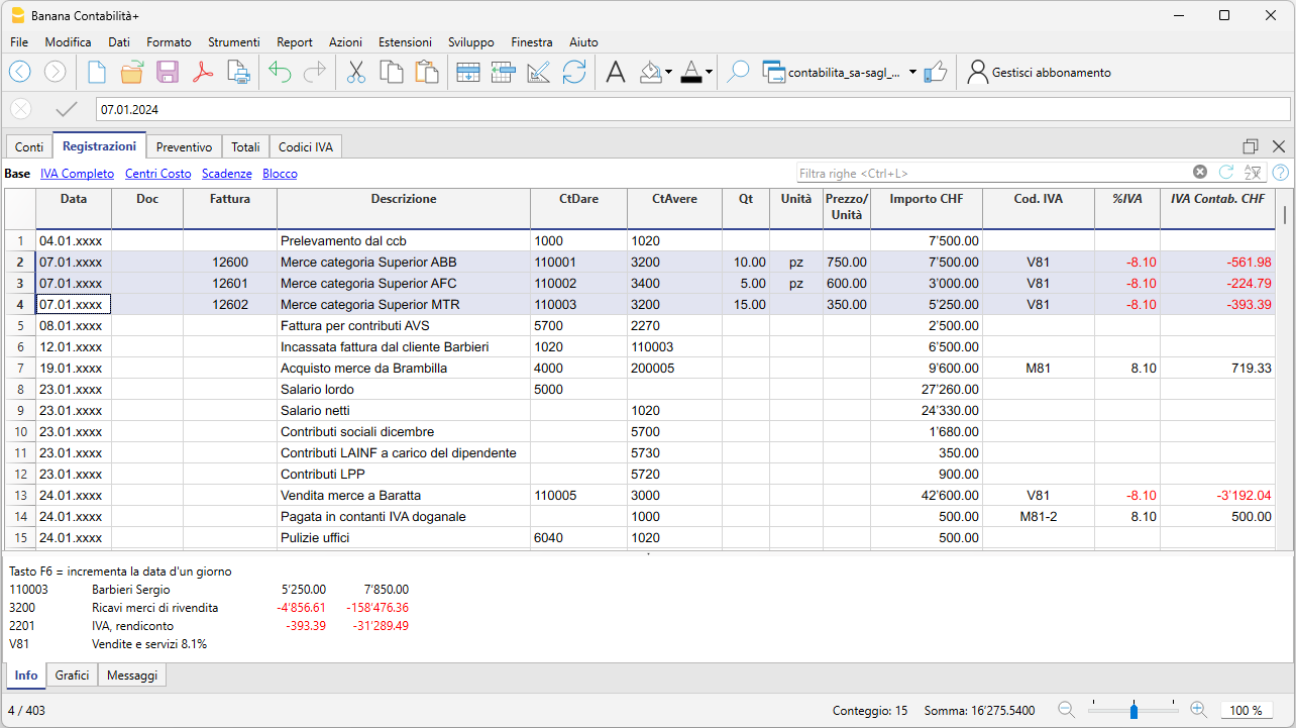1296x728 pixels.
Task: Undo the last operation
Action: click(x=280, y=72)
